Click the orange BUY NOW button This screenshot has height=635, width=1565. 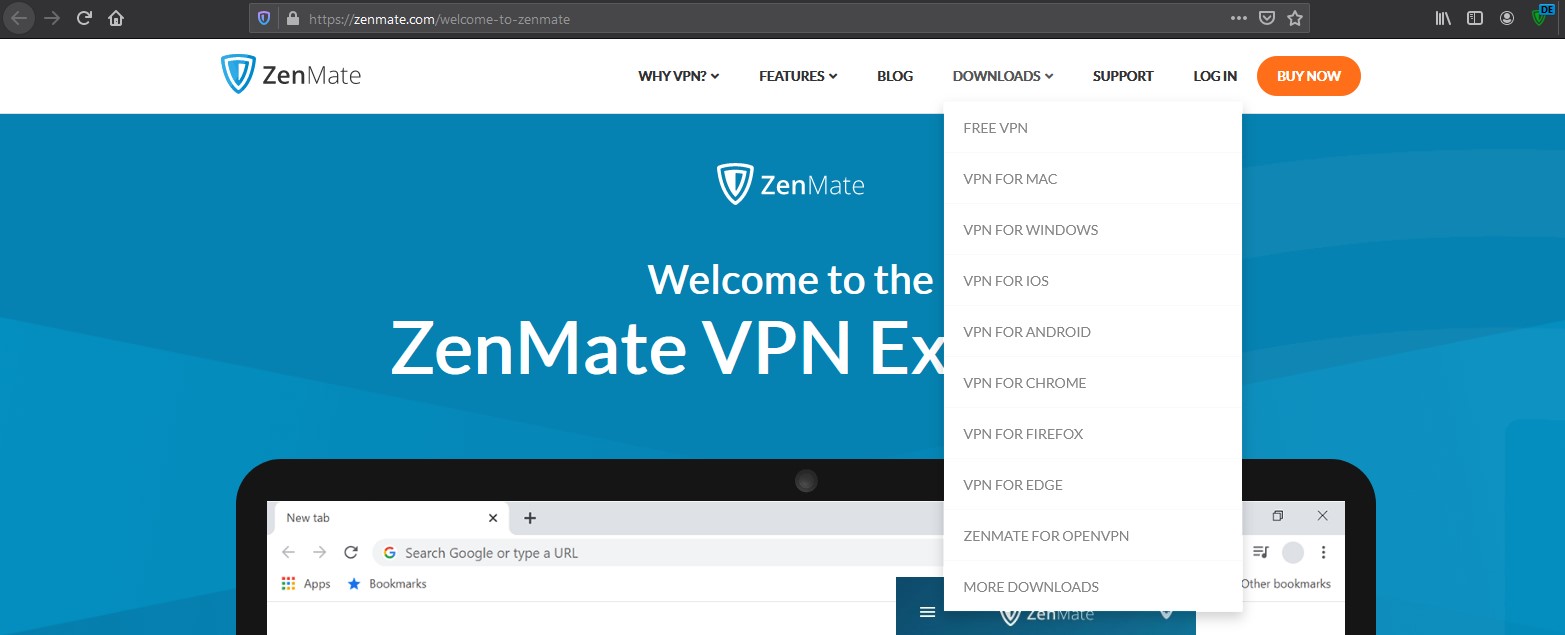point(1309,76)
